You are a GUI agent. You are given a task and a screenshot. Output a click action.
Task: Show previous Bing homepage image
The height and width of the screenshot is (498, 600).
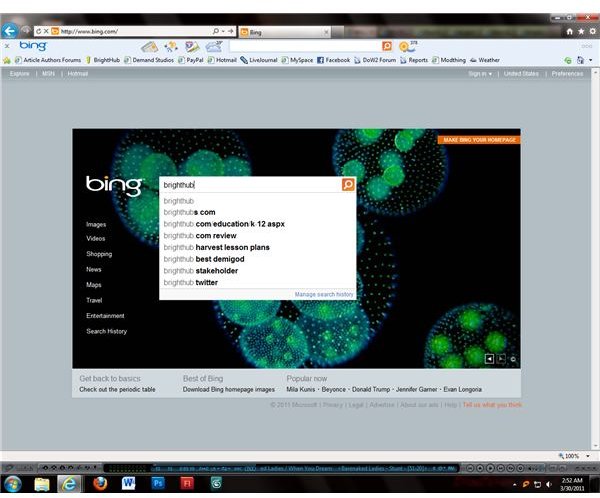coord(489,359)
